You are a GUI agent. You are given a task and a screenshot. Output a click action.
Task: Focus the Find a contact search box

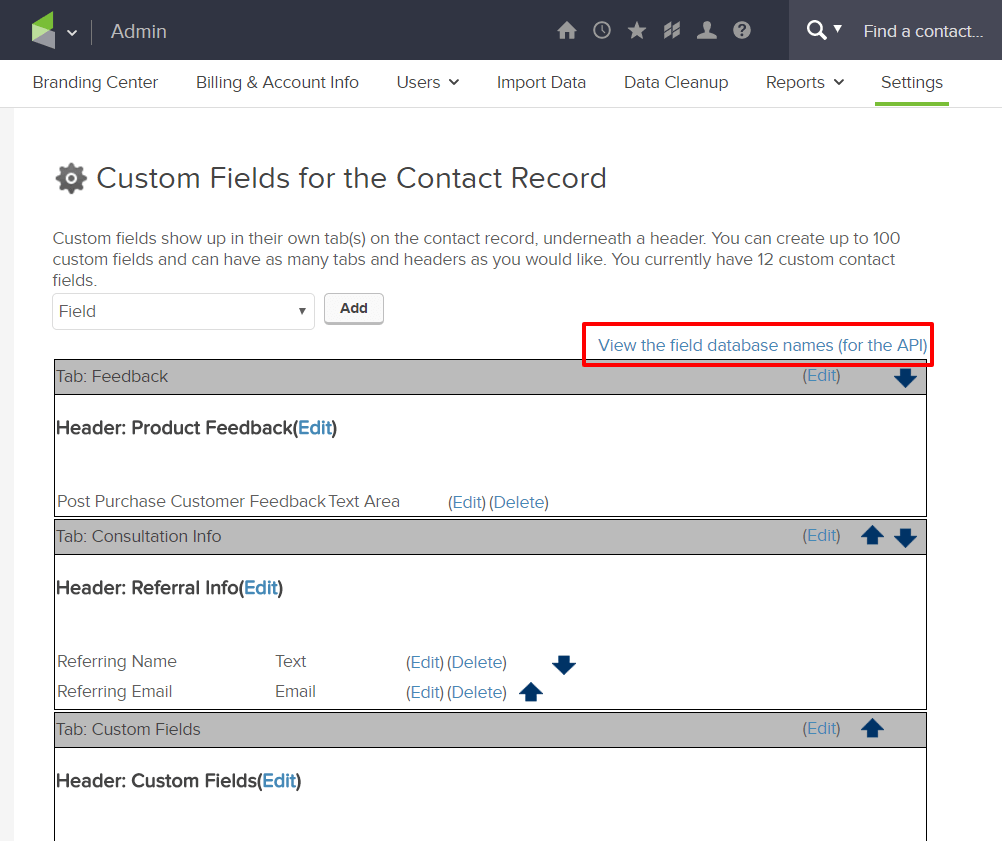coord(923,31)
